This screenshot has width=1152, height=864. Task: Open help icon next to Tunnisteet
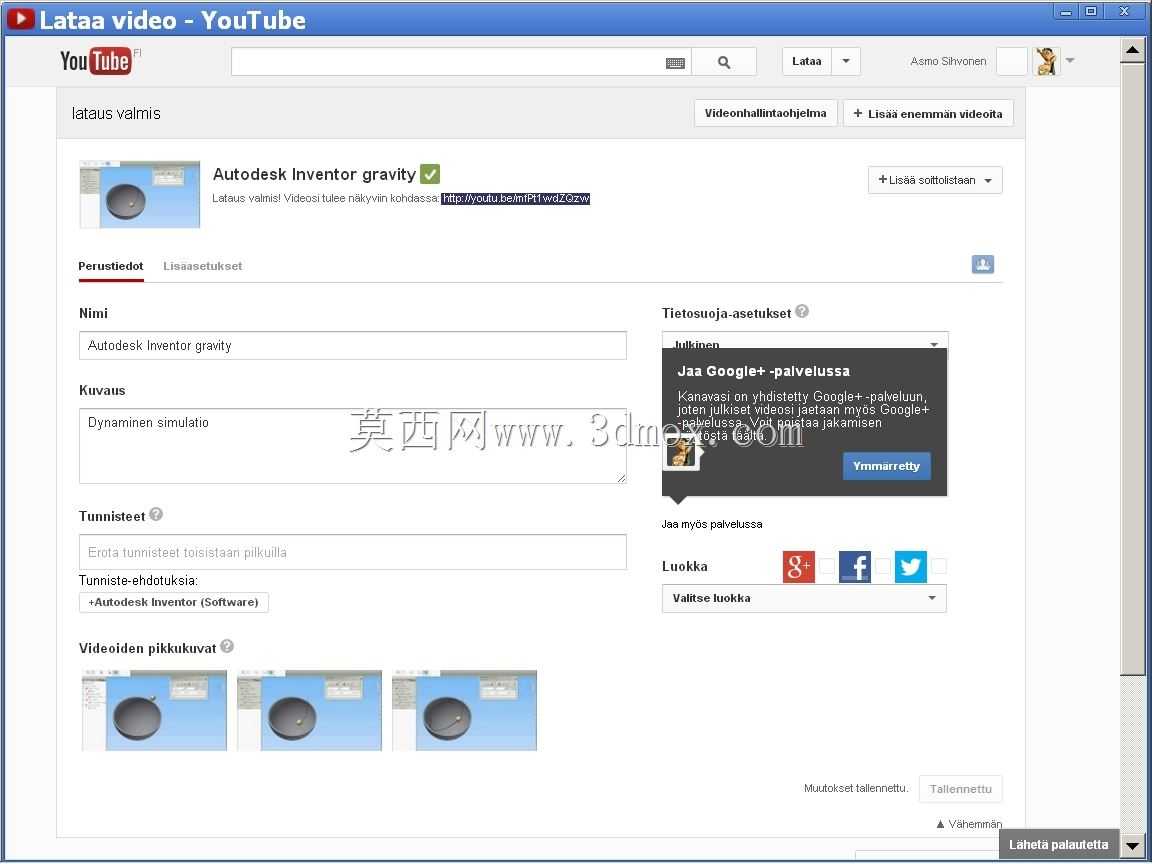coord(156,514)
